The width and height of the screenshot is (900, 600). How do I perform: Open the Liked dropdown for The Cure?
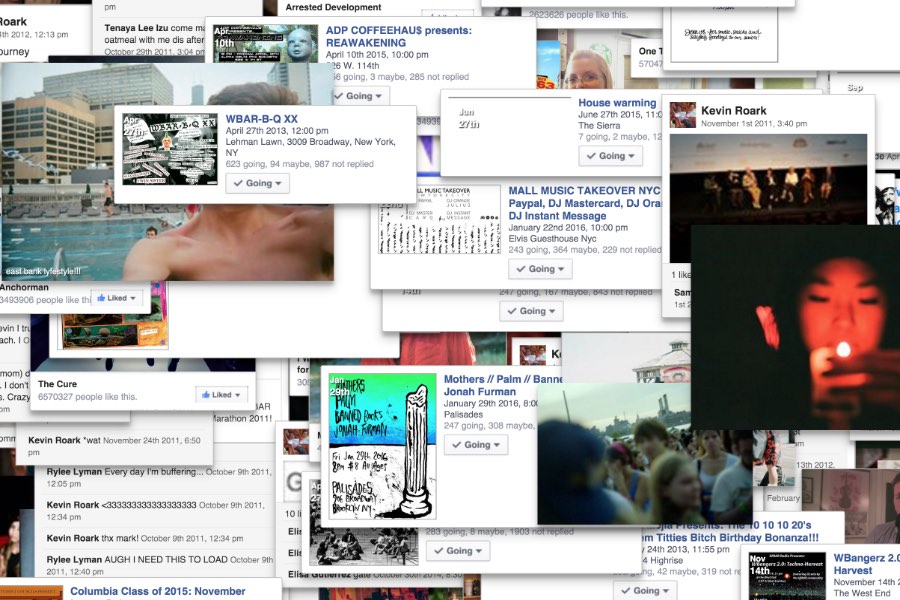pyautogui.click(x=221, y=394)
